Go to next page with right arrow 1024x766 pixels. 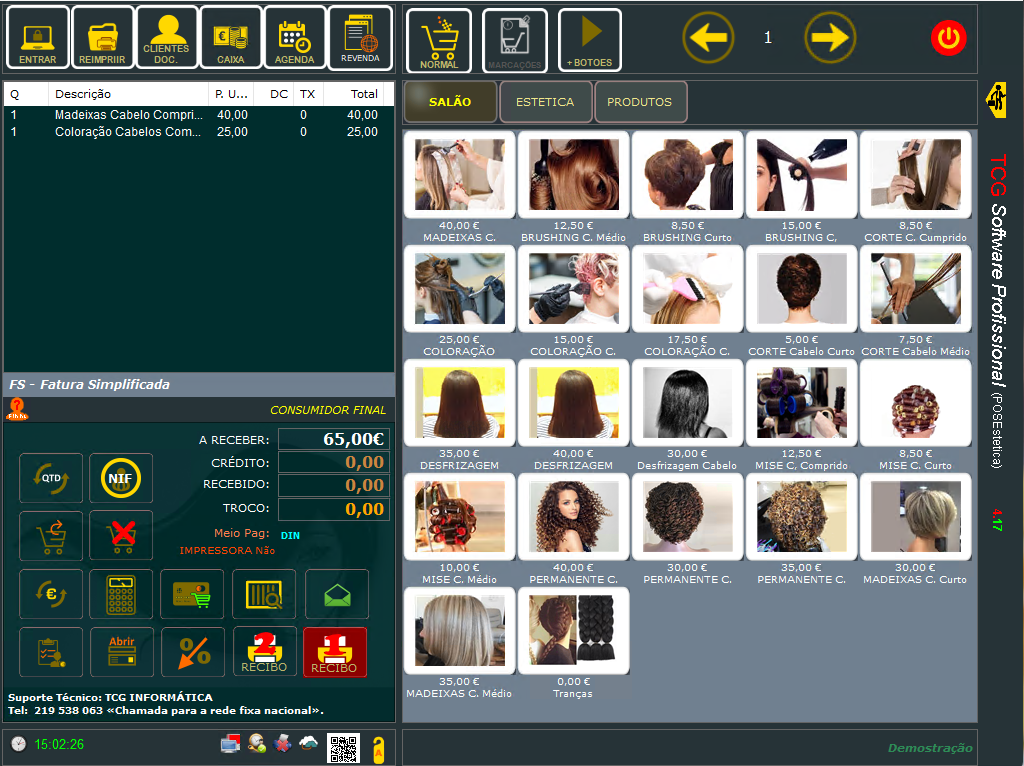pyautogui.click(x=830, y=38)
